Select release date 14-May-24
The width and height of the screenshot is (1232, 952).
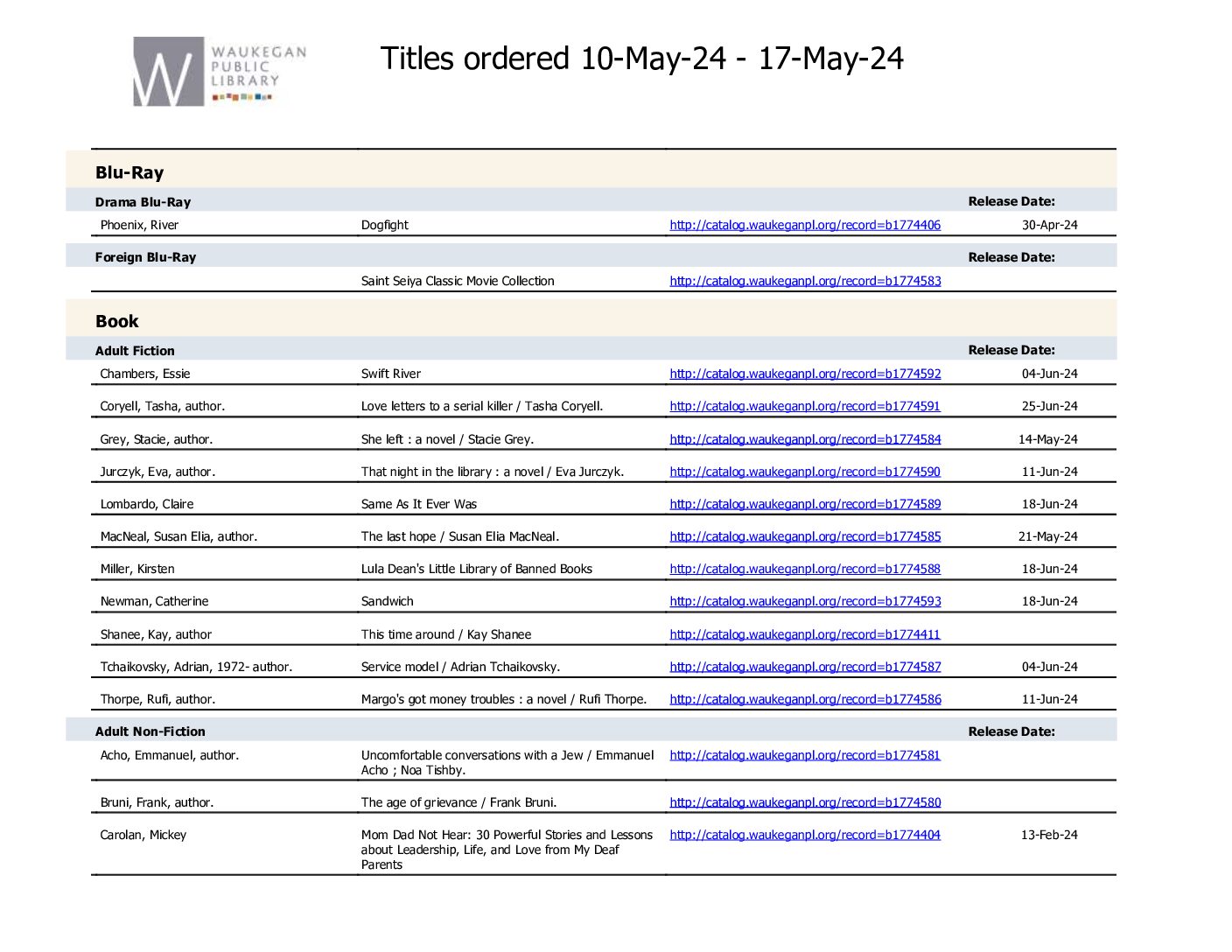[x=1047, y=439]
